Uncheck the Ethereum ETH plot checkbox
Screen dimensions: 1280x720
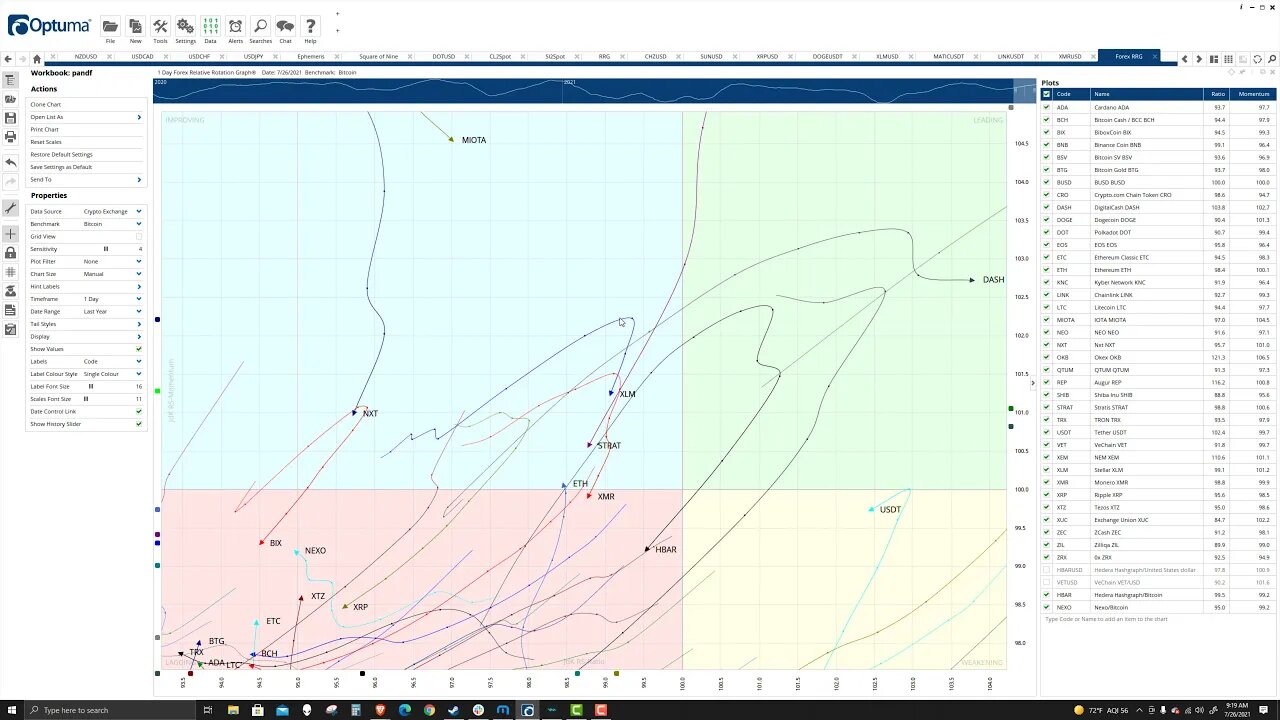tap(1047, 270)
